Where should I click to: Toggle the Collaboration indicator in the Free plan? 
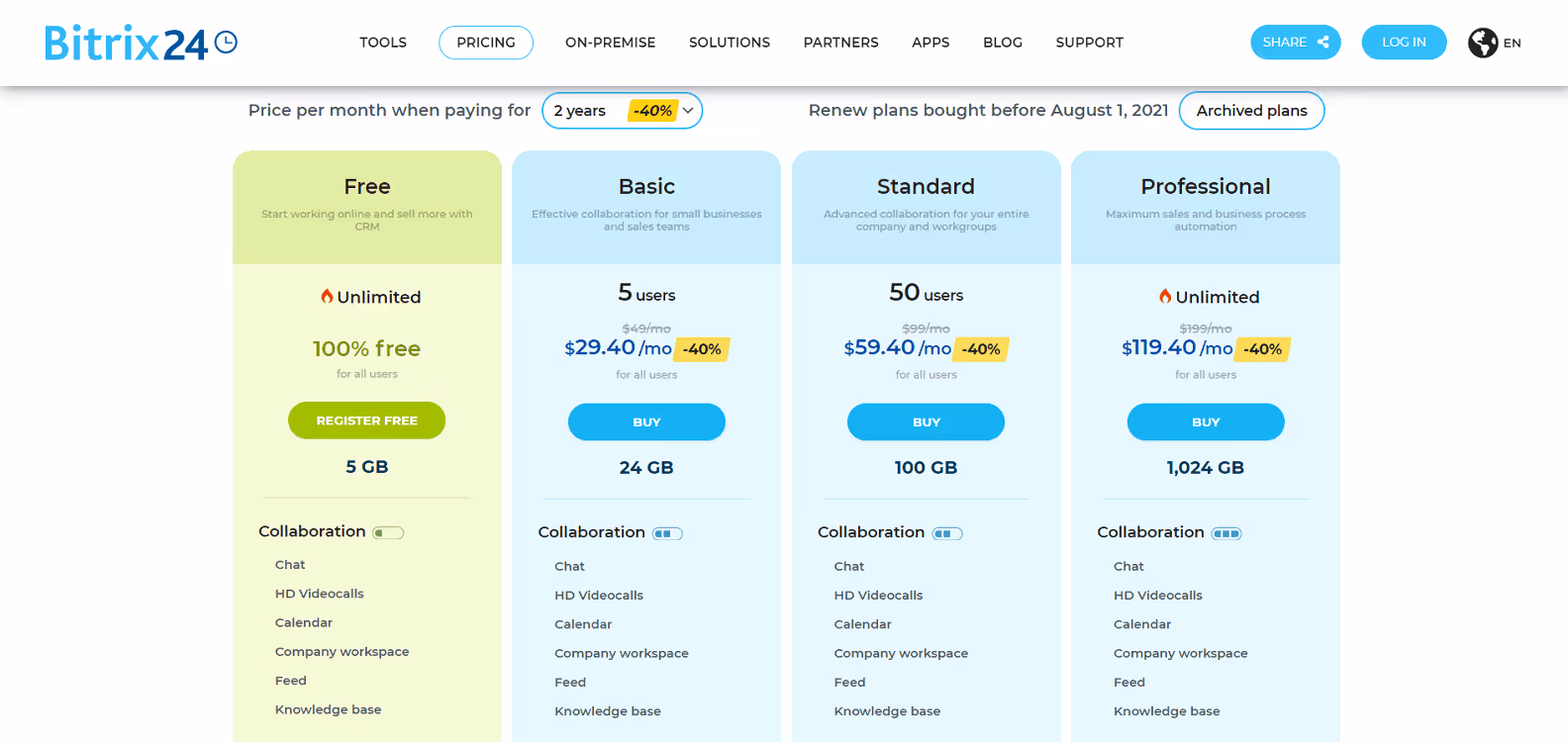(388, 533)
